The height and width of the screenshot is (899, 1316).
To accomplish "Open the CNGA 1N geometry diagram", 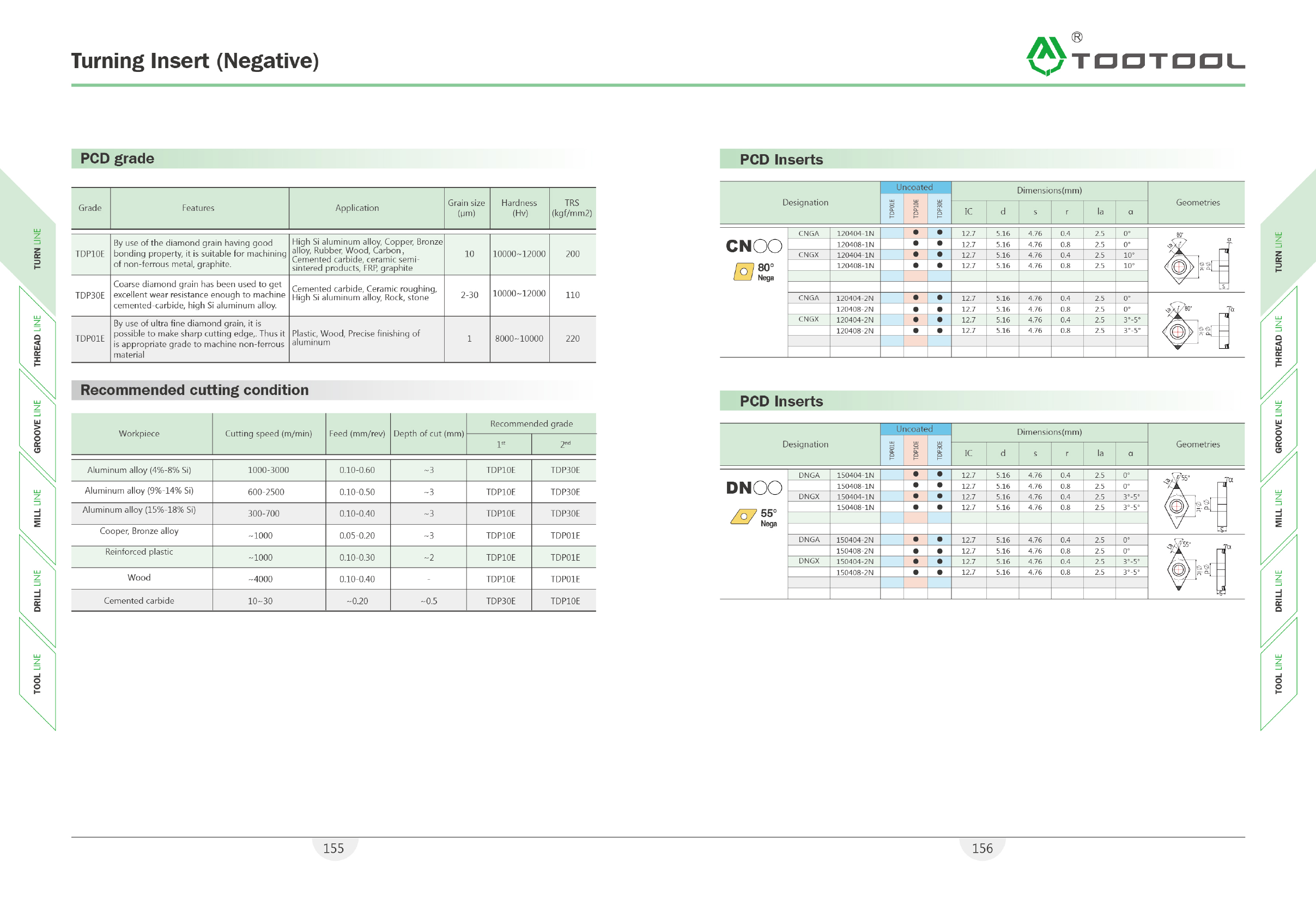I will (1198, 260).
